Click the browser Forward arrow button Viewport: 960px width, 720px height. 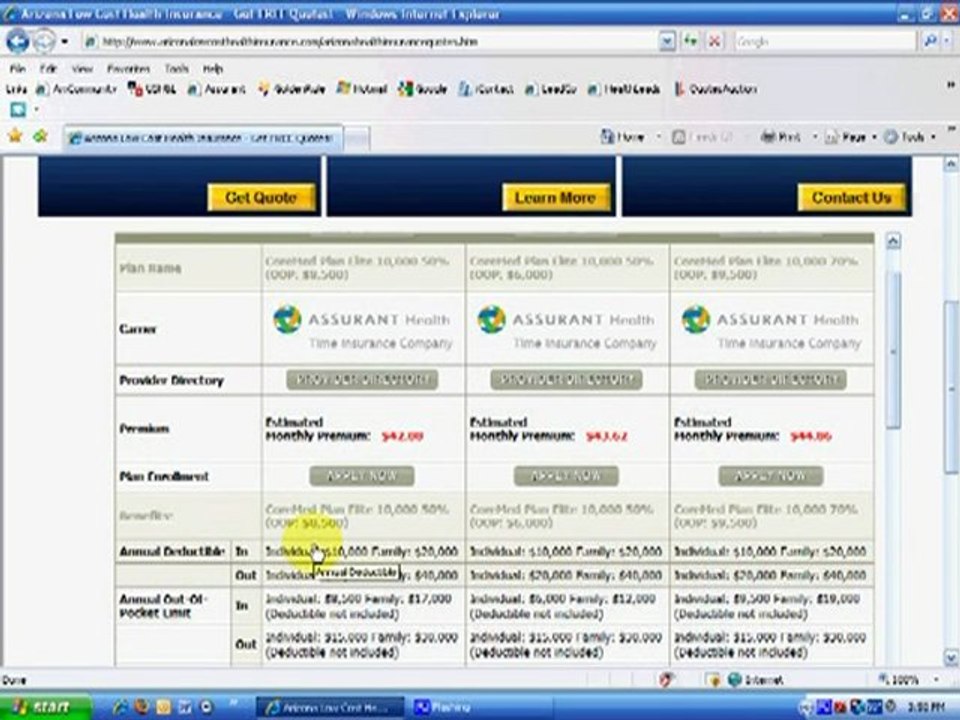[x=44, y=42]
